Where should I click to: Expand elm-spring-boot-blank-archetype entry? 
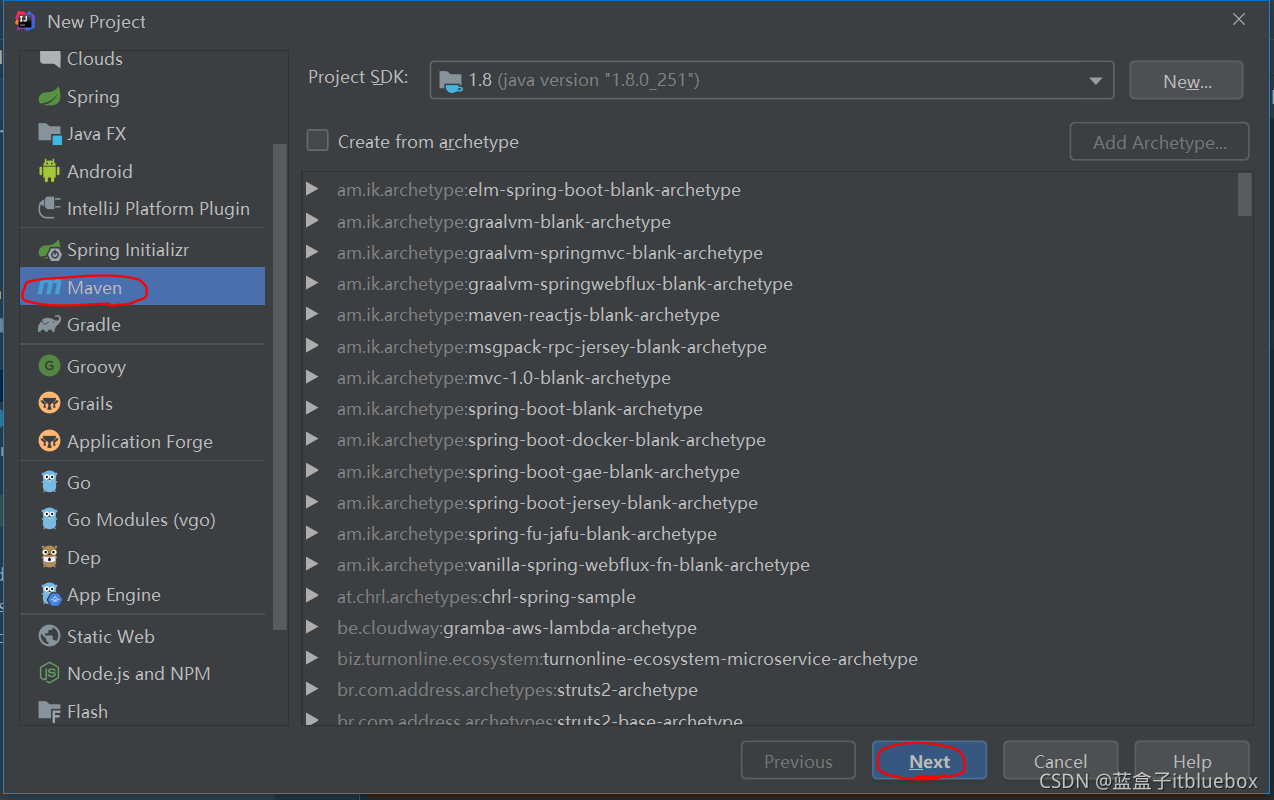tap(312, 189)
